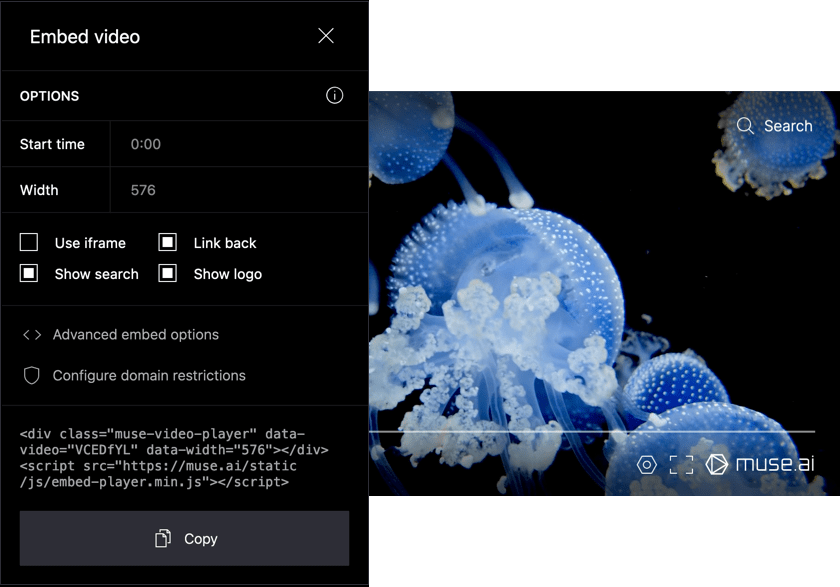Enable the Use iframe checkbox
The height and width of the screenshot is (587, 840).
click(x=29, y=243)
